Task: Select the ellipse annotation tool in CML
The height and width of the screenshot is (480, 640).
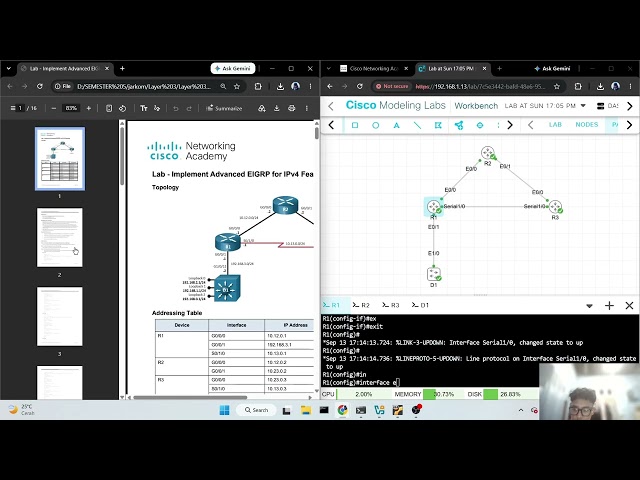Action: (376, 125)
